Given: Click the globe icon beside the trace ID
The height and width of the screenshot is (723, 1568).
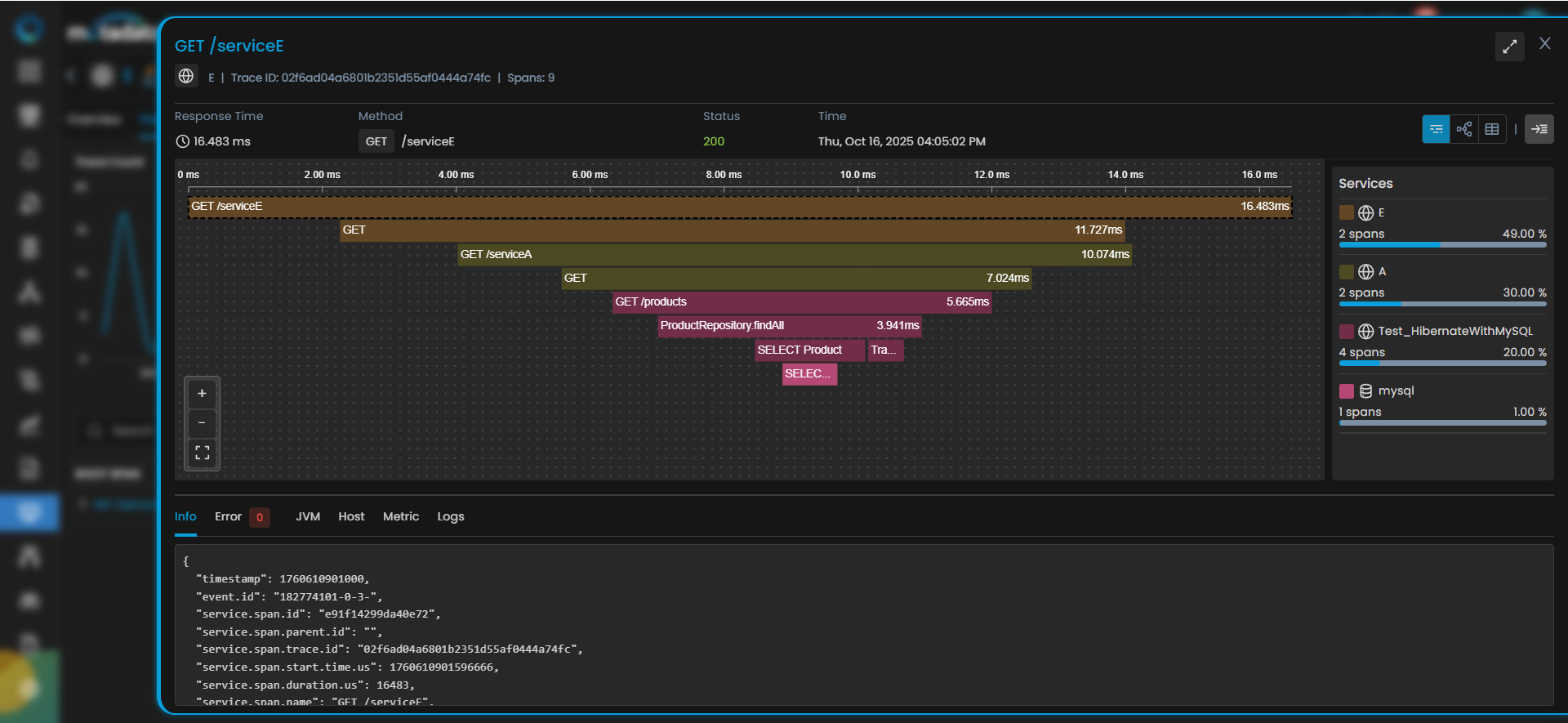Looking at the screenshot, I should (x=186, y=77).
